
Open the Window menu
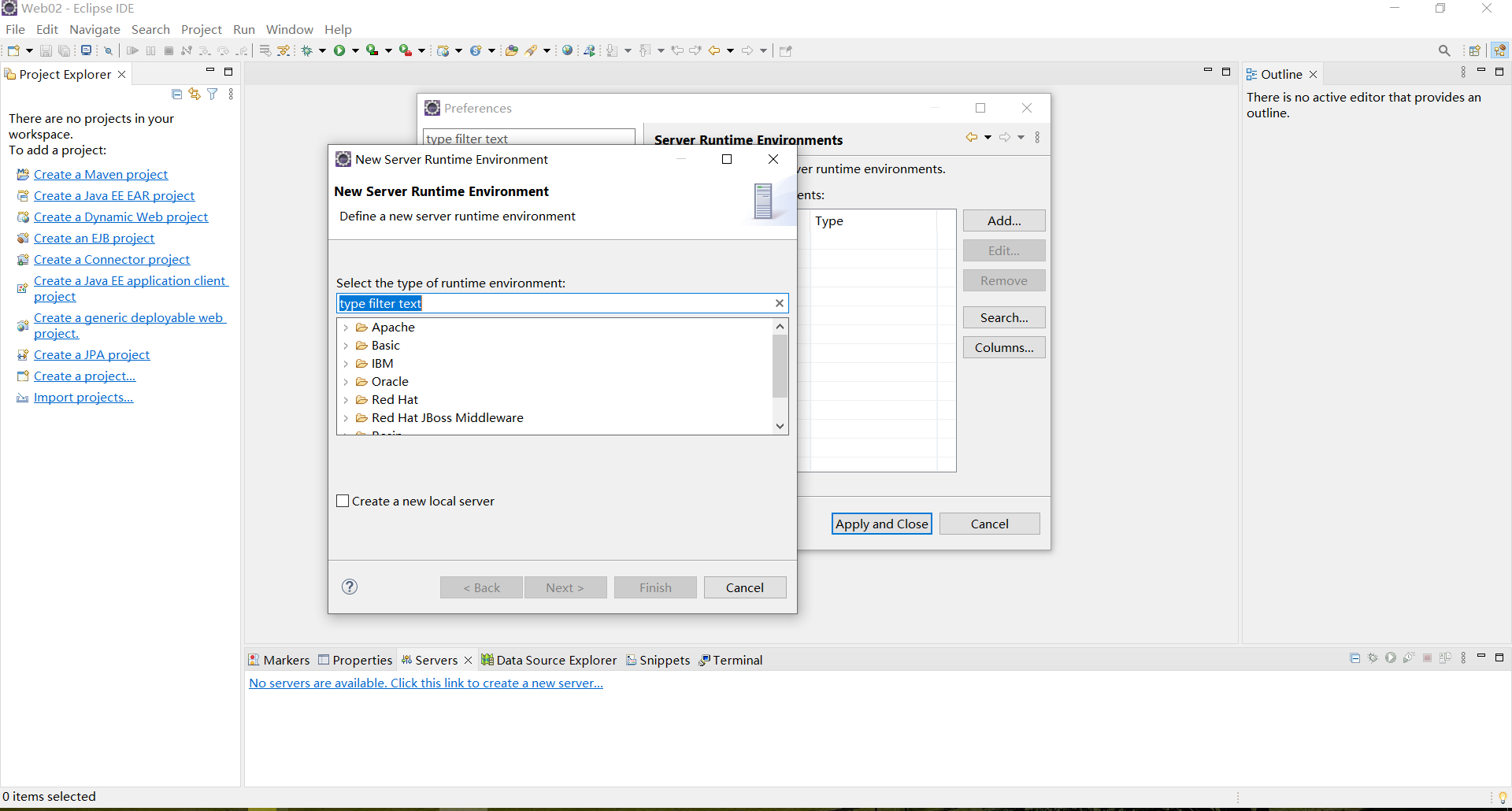tap(289, 29)
